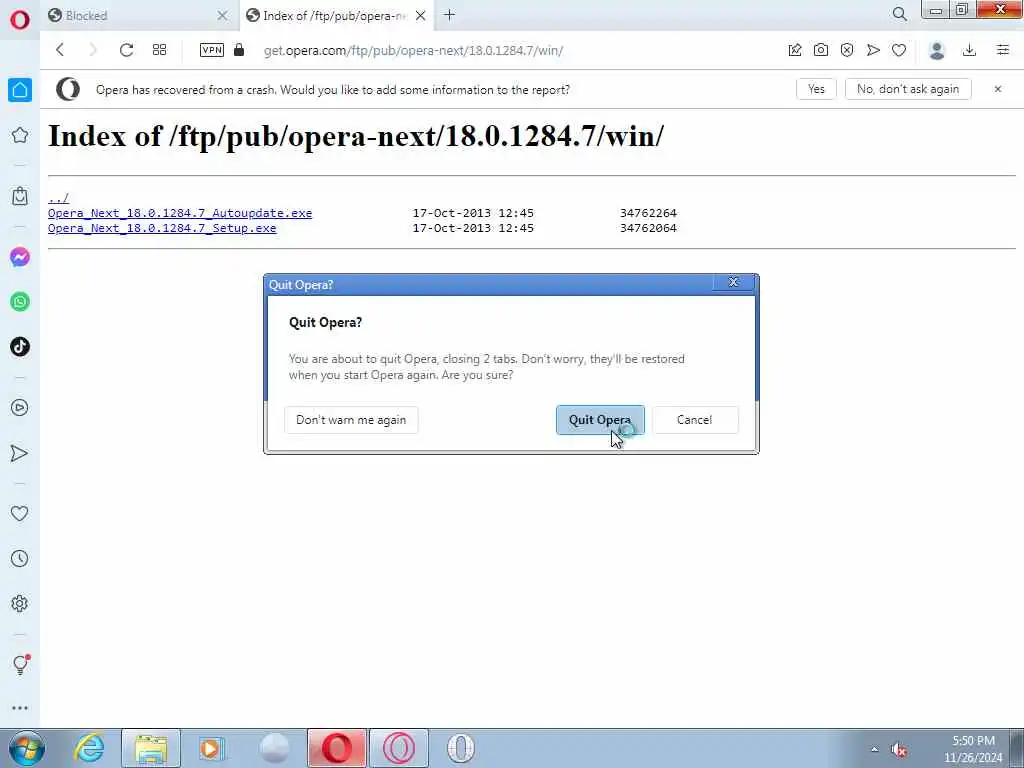Open the parent directory ../ link
The width and height of the screenshot is (1024, 768).
click(x=58, y=197)
